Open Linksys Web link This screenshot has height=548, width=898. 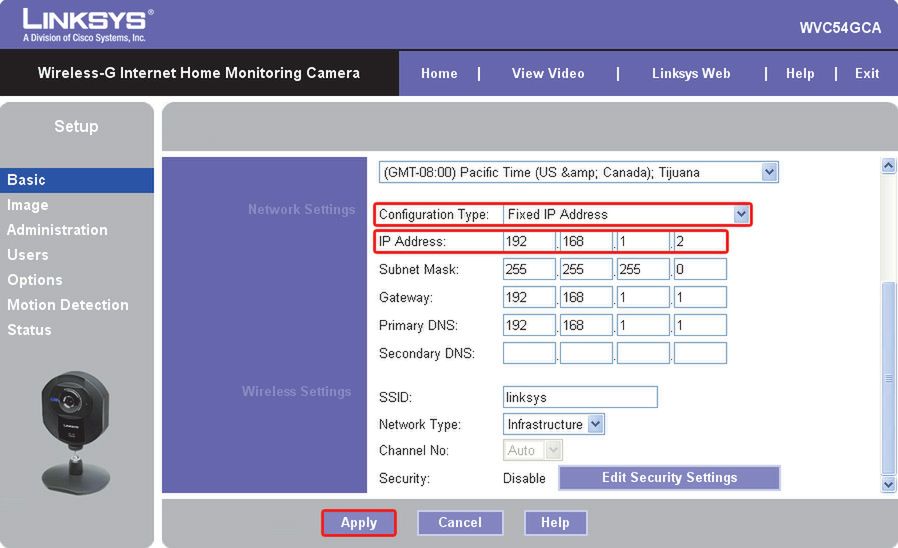[691, 73]
